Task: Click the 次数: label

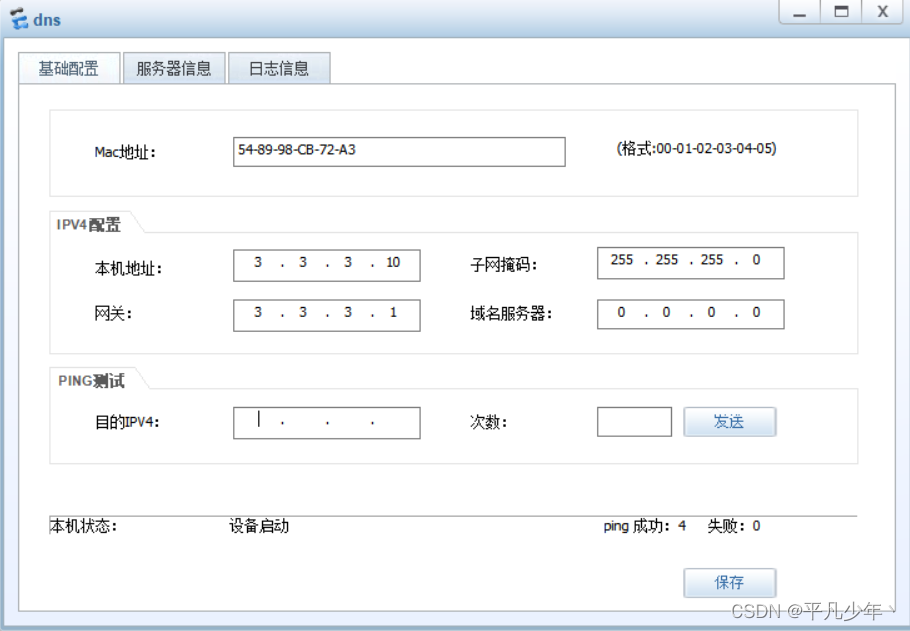Action: (489, 421)
